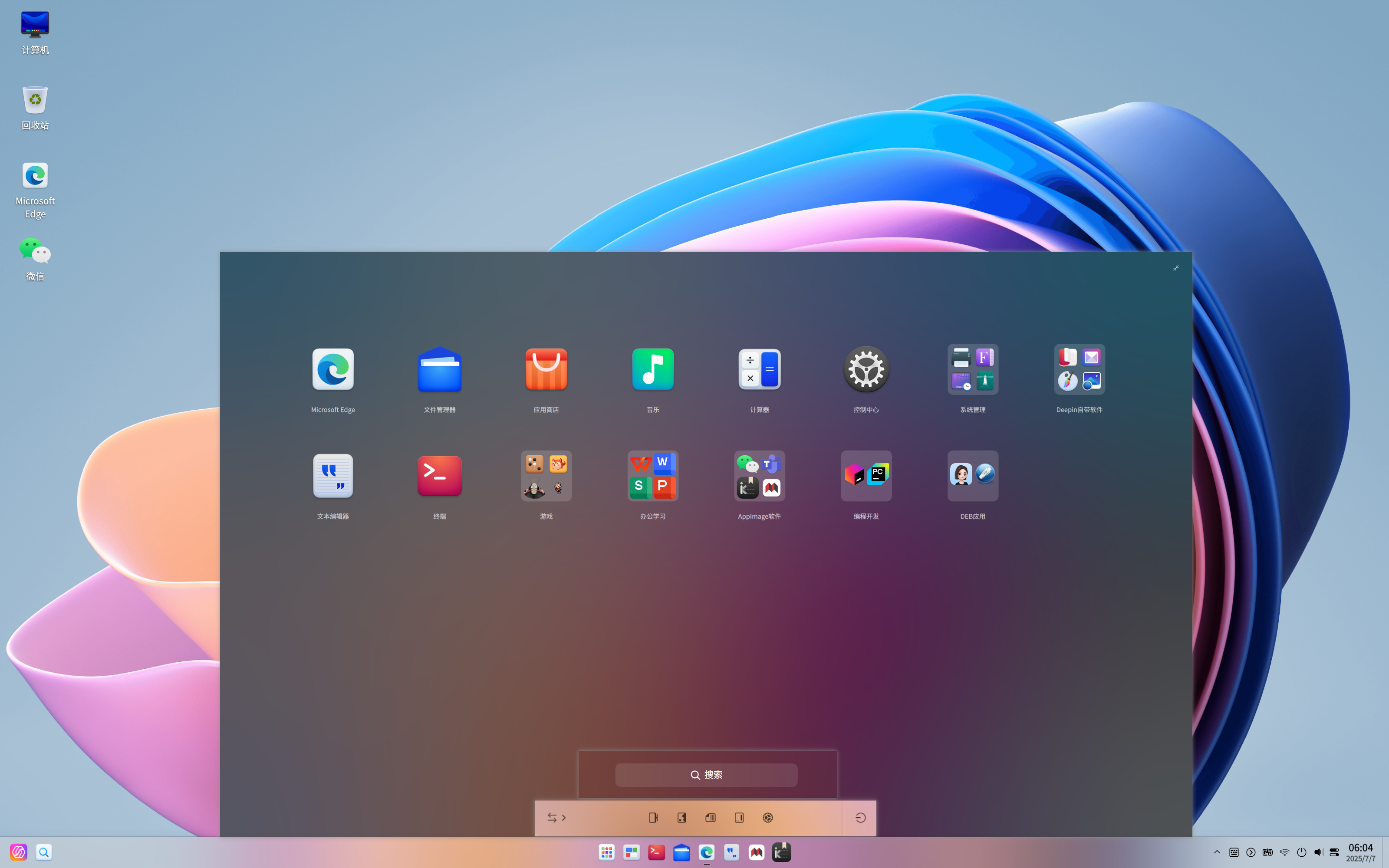Open the volume speaker tray icon
Image resolution: width=1389 pixels, height=868 pixels.
tap(1318, 852)
